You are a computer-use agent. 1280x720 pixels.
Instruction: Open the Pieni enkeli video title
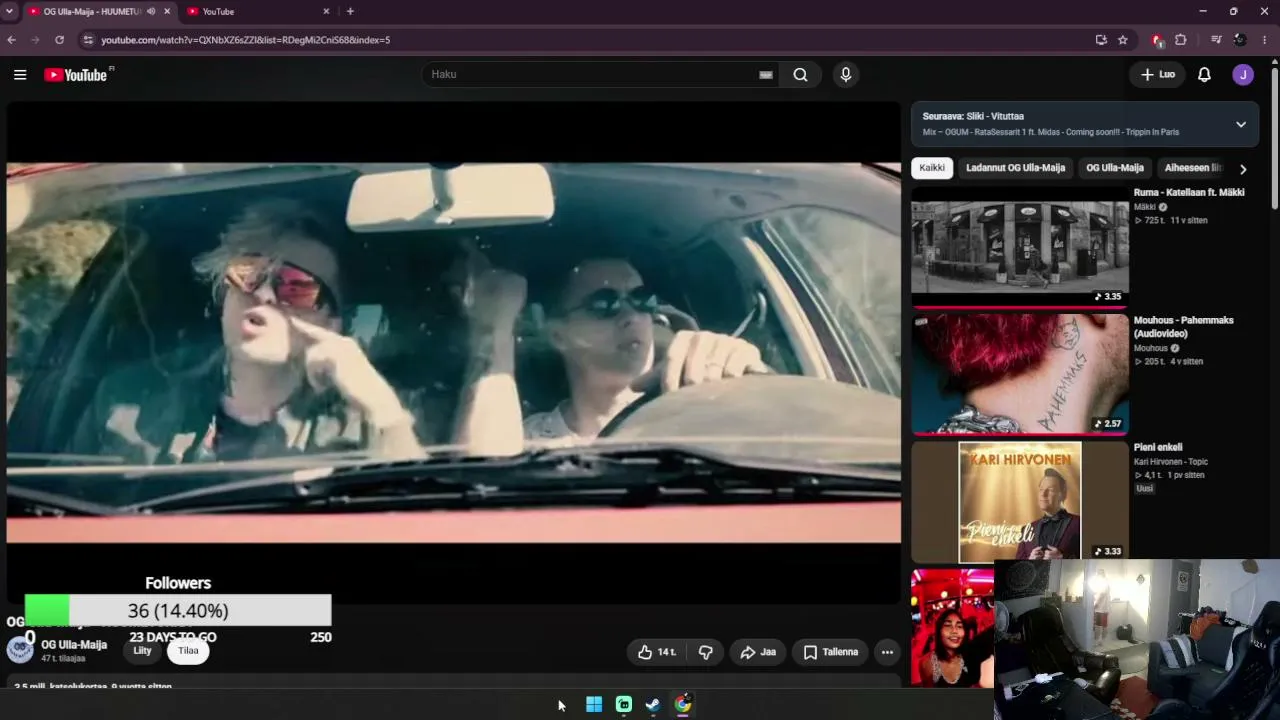click(1158, 448)
